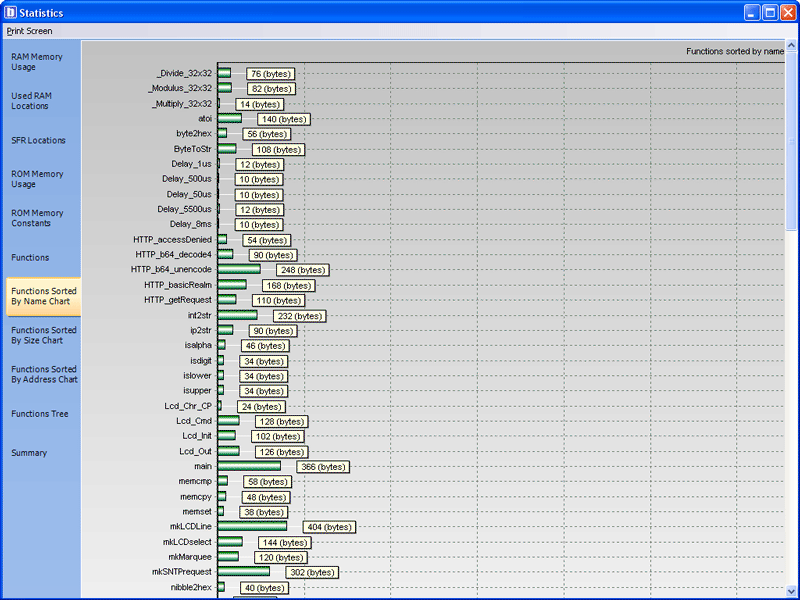Click the vertical scrollbar thumb
This screenshot has height=600, width=800.
tap(791, 140)
